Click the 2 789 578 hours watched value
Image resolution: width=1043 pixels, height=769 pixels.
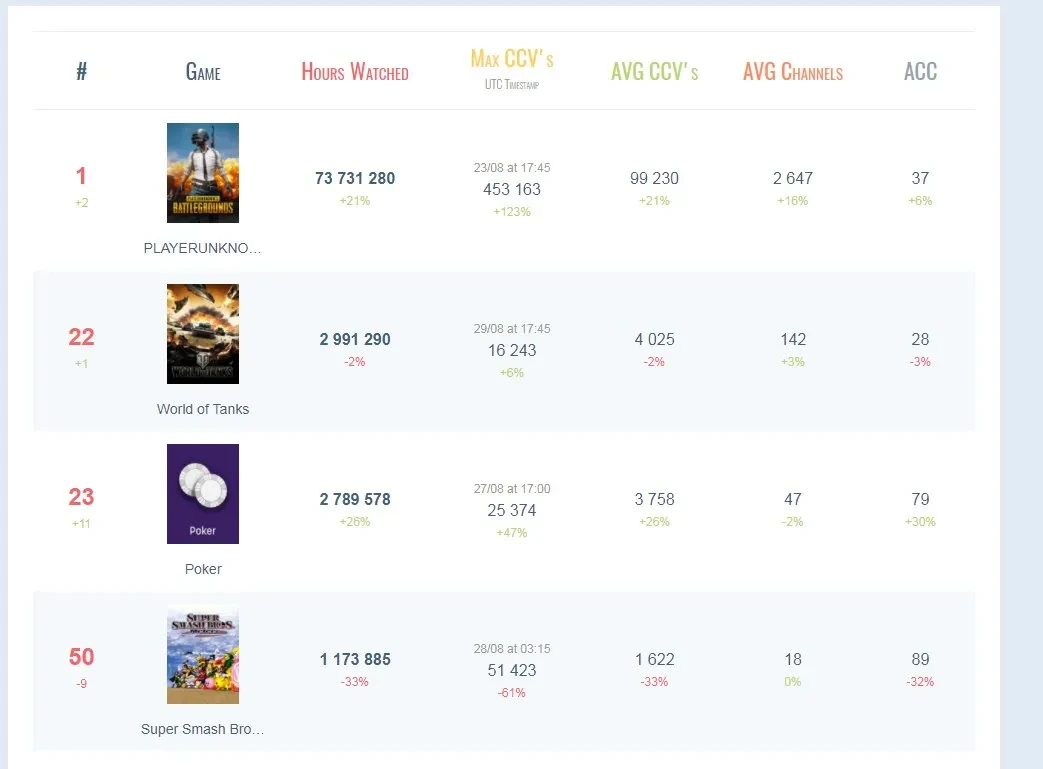[x=355, y=499]
